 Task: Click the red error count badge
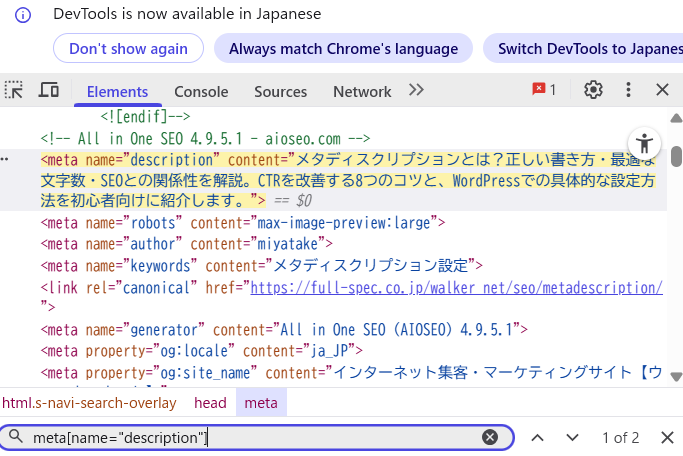pos(545,90)
